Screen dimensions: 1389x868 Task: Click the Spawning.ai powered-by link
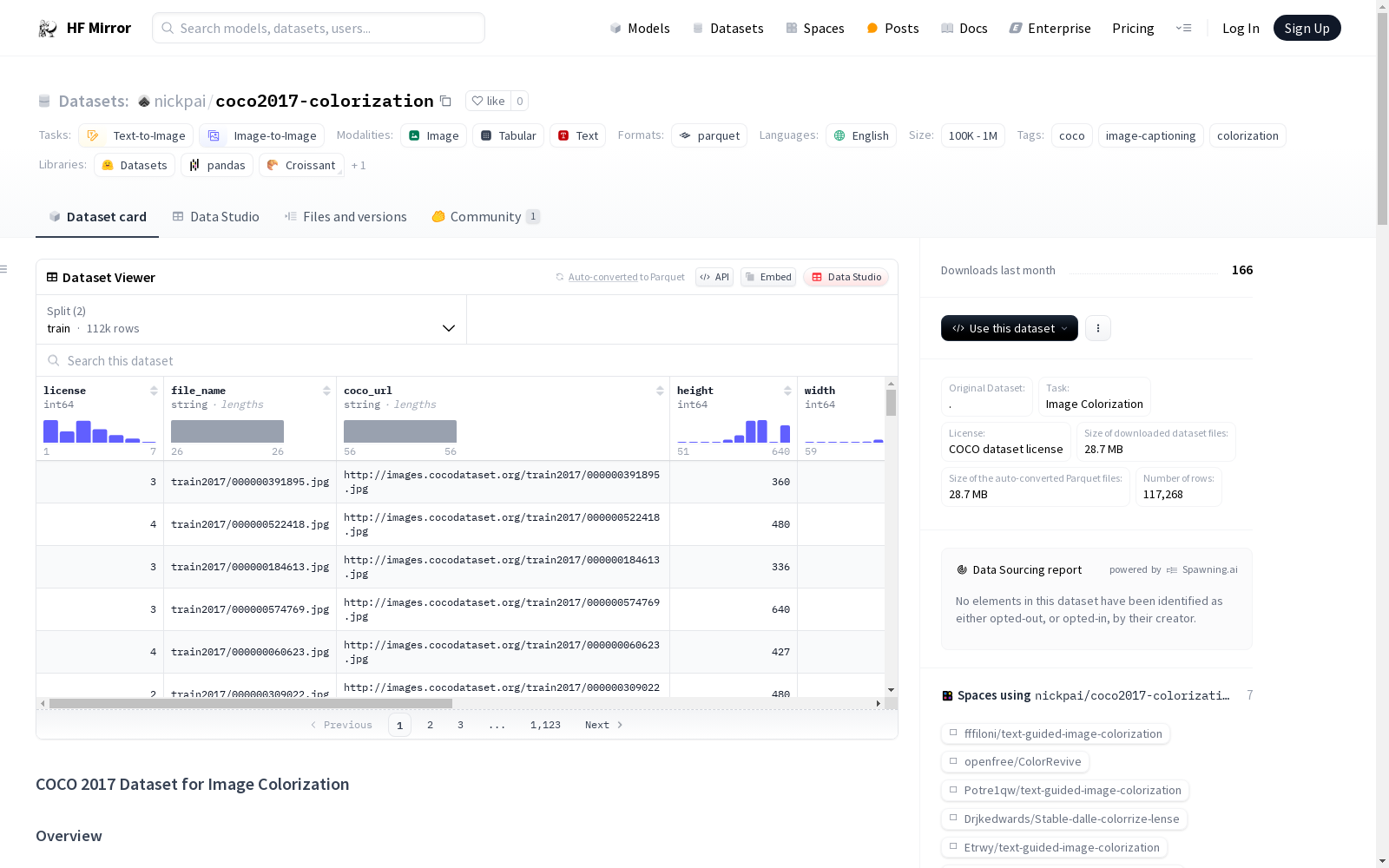tap(1202, 569)
